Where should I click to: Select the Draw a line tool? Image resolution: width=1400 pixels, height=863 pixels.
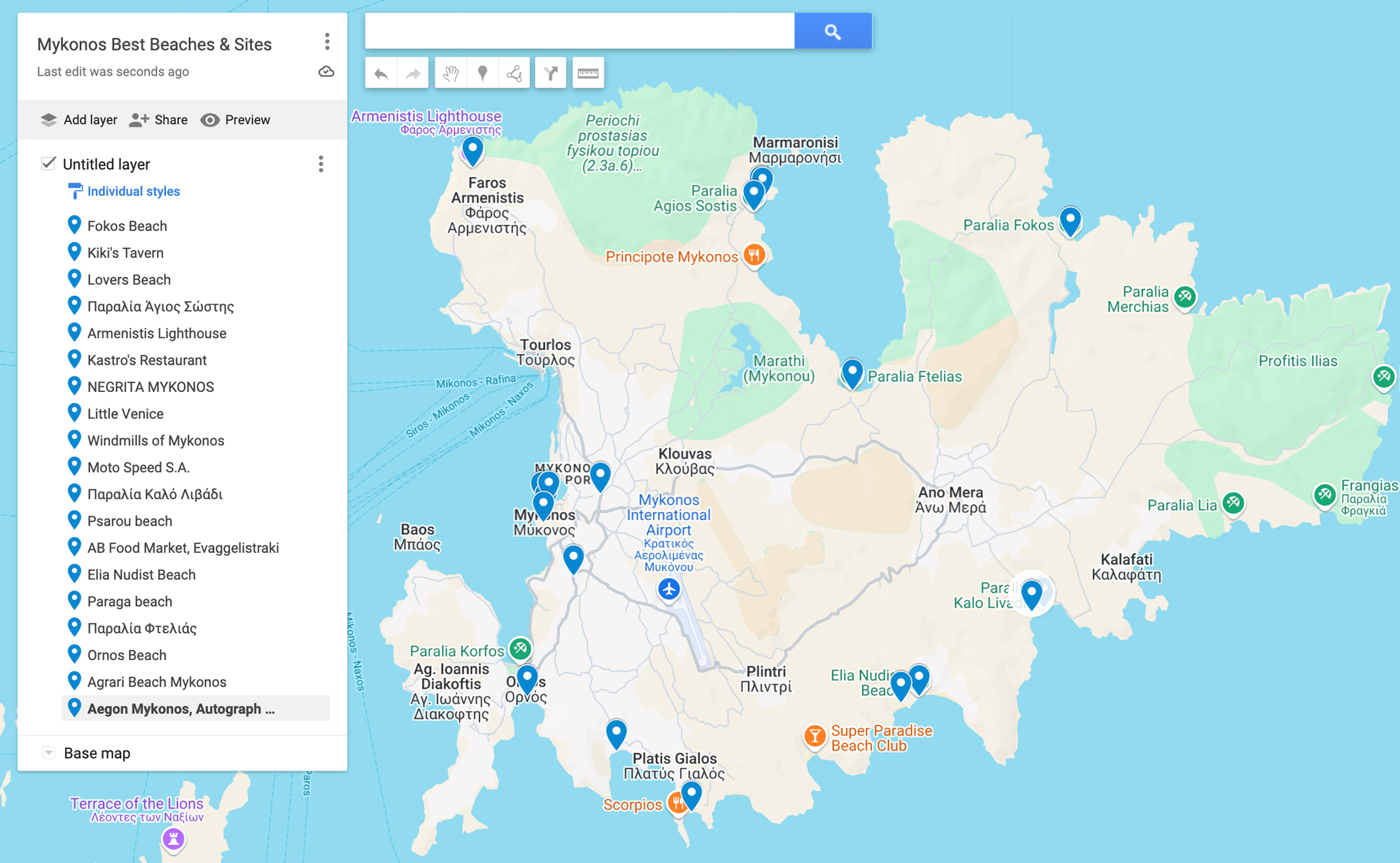(514, 73)
